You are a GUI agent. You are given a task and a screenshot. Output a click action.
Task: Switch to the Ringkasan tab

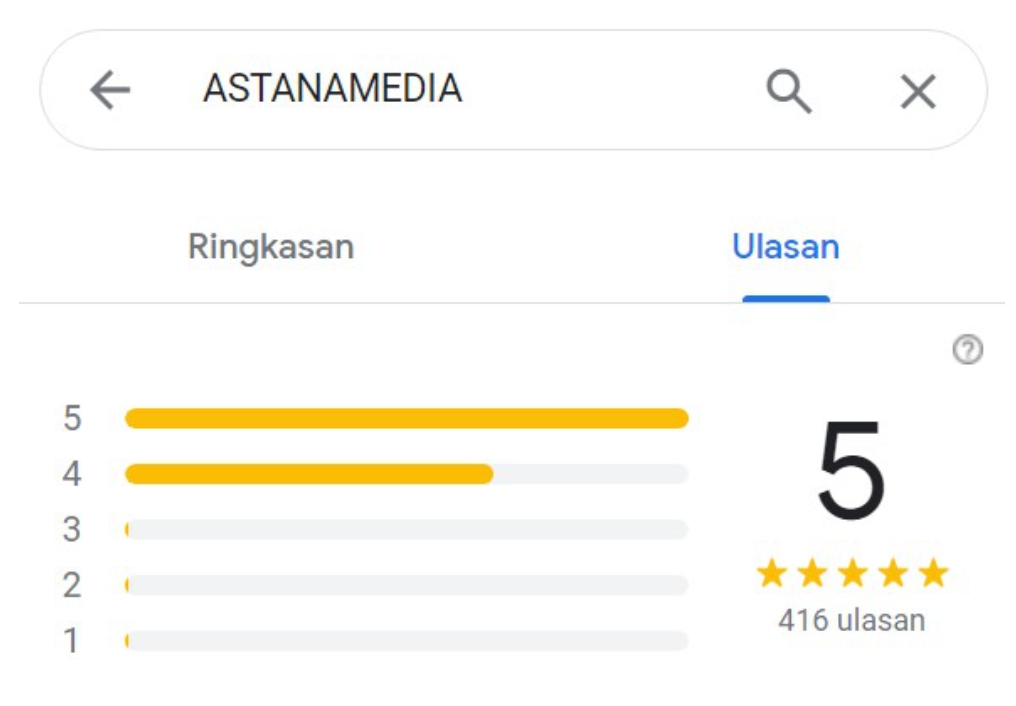[271, 247]
